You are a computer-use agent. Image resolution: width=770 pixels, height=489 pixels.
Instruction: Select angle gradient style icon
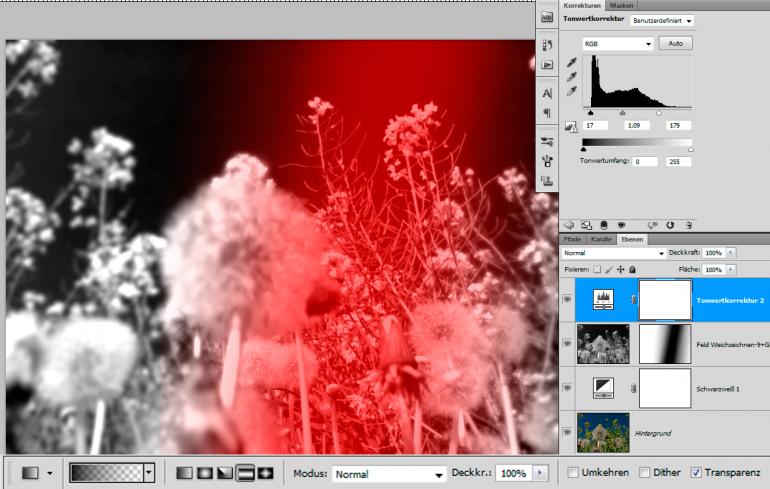[225, 473]
